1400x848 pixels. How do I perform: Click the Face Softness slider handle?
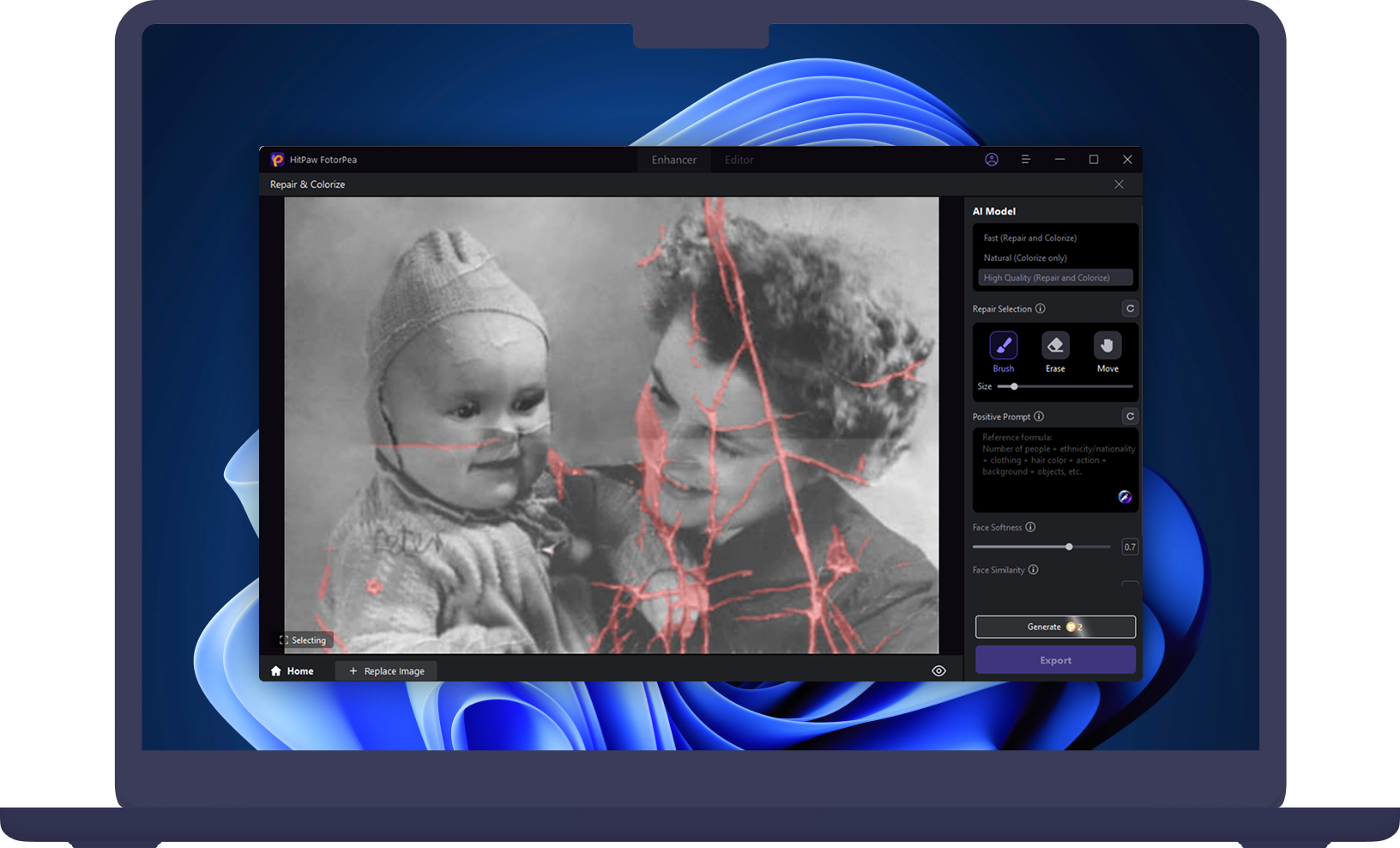tap(1069, 547)
